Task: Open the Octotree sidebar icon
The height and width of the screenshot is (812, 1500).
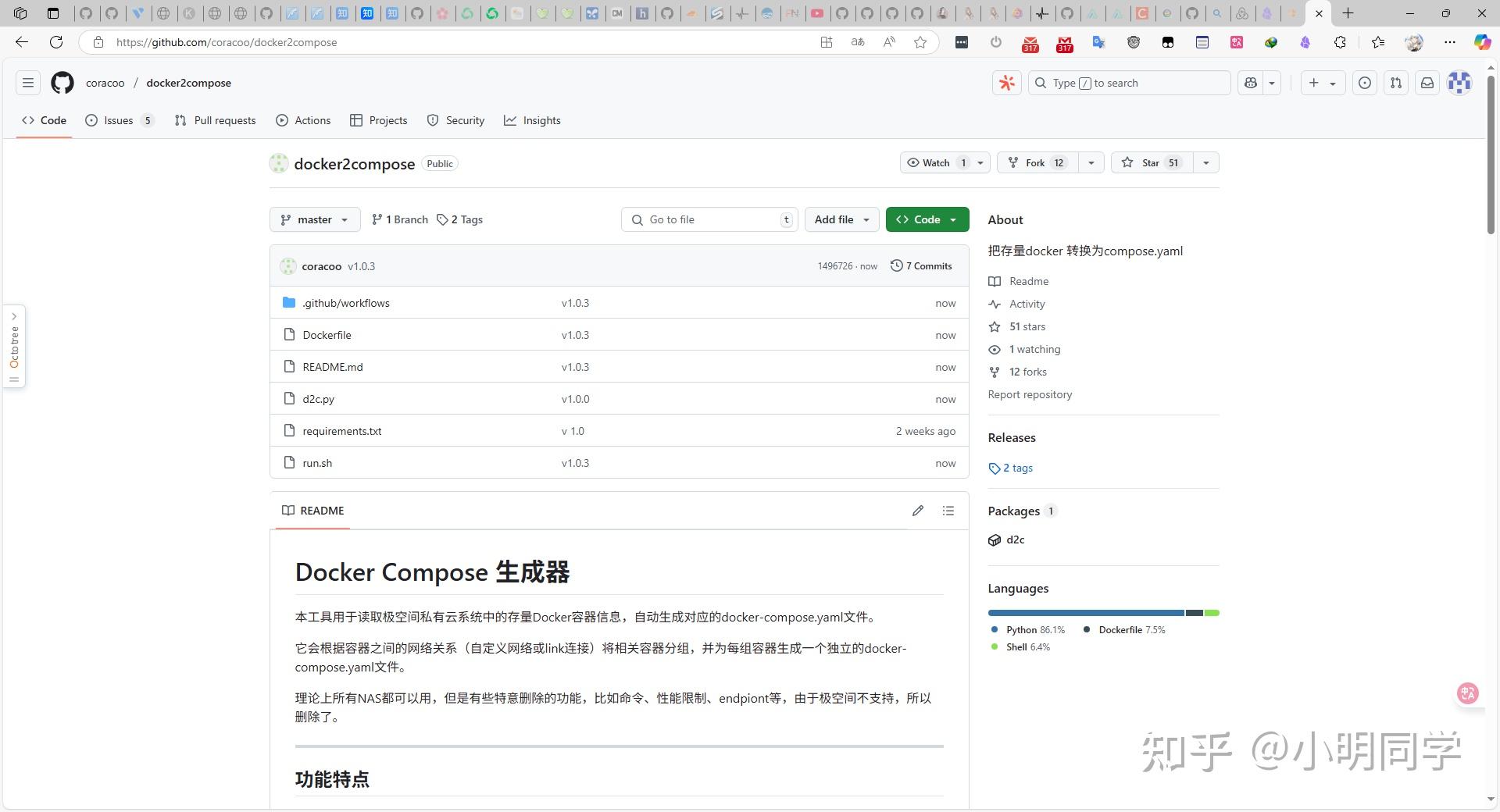Action: (x=14, y=346)
